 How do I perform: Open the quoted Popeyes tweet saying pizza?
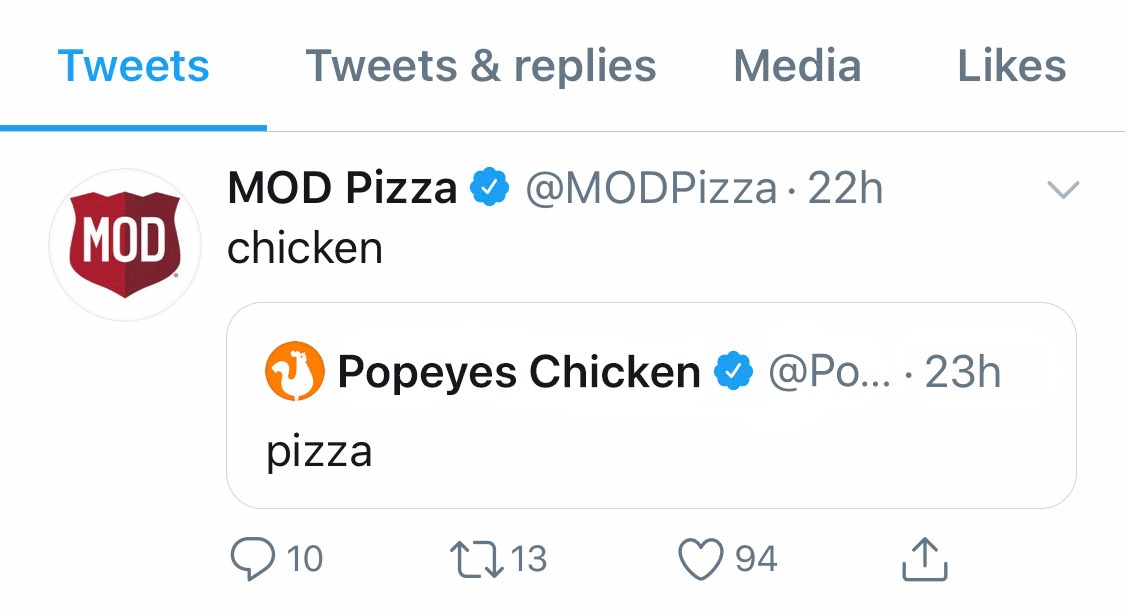650,452
